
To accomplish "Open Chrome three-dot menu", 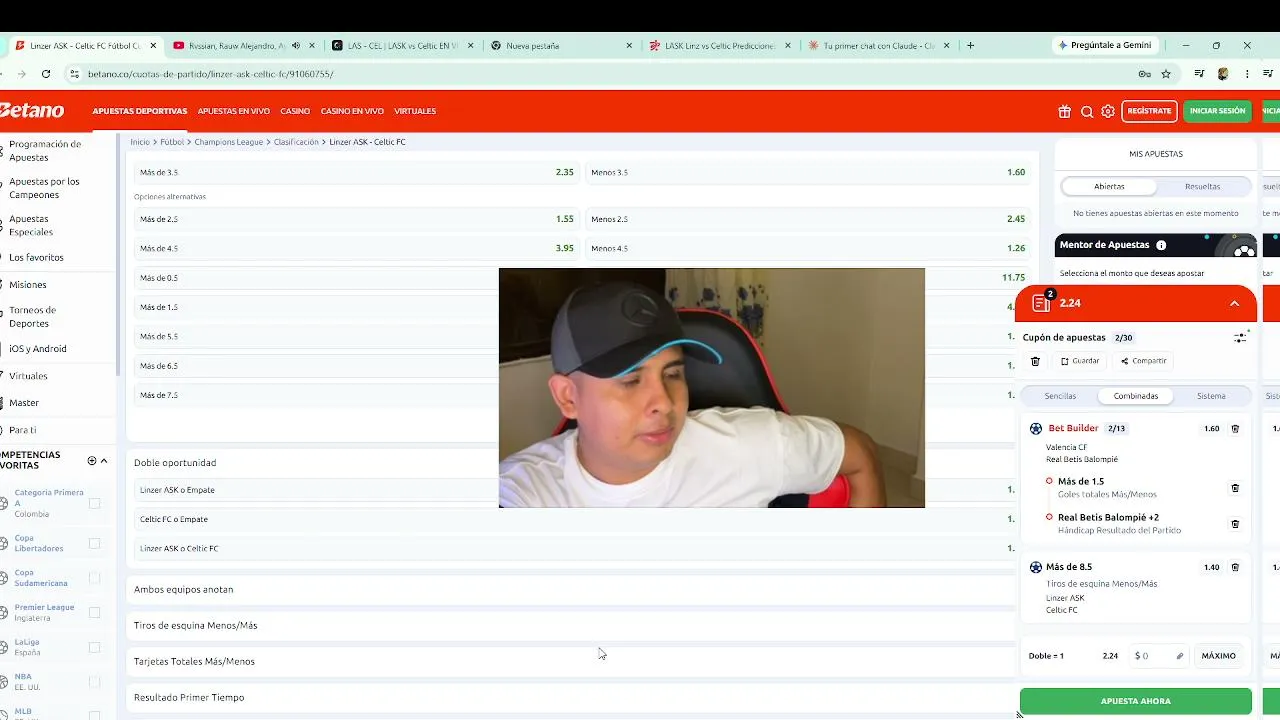I will coord(1247,74).
